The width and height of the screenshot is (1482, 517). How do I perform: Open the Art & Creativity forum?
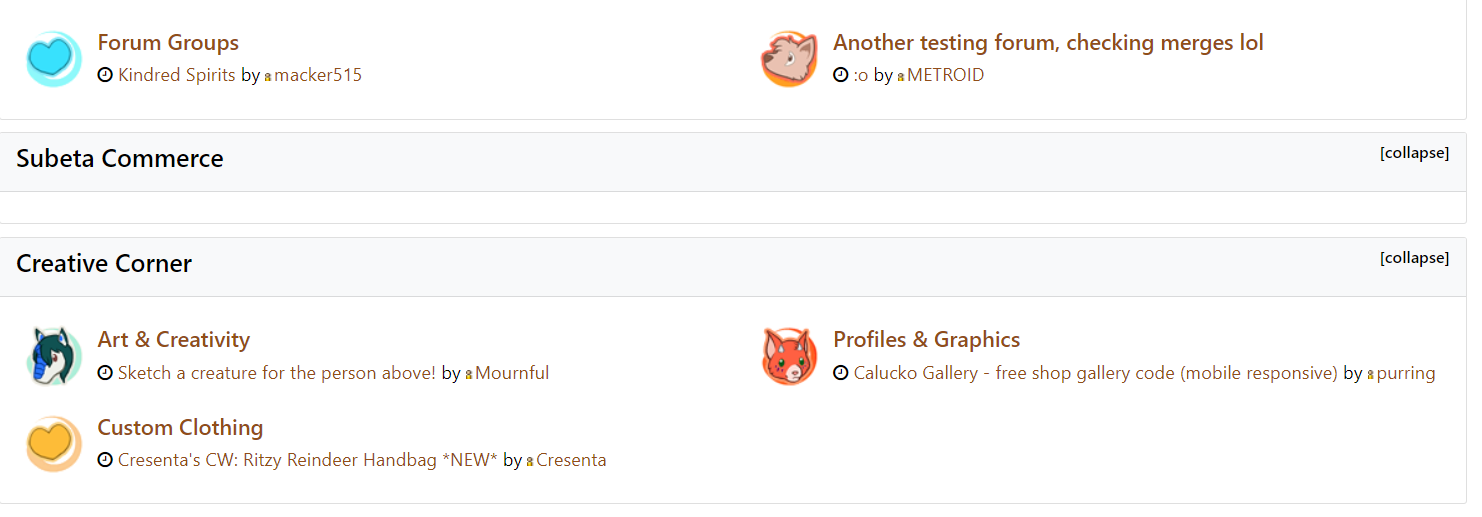[x=173, y=340]
